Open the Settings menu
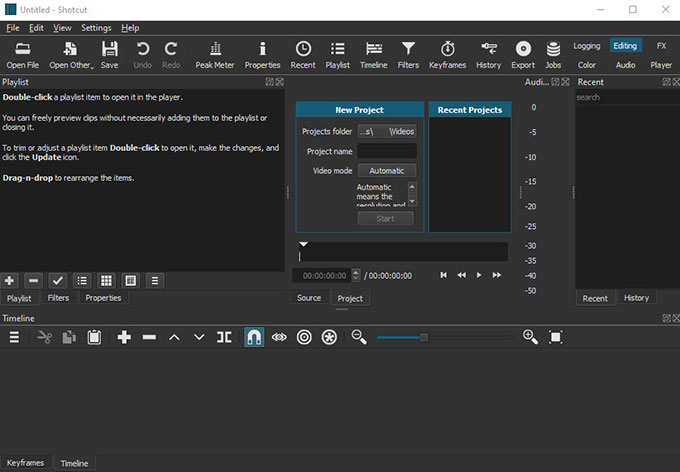680x472 pixels. coord(96,28)
